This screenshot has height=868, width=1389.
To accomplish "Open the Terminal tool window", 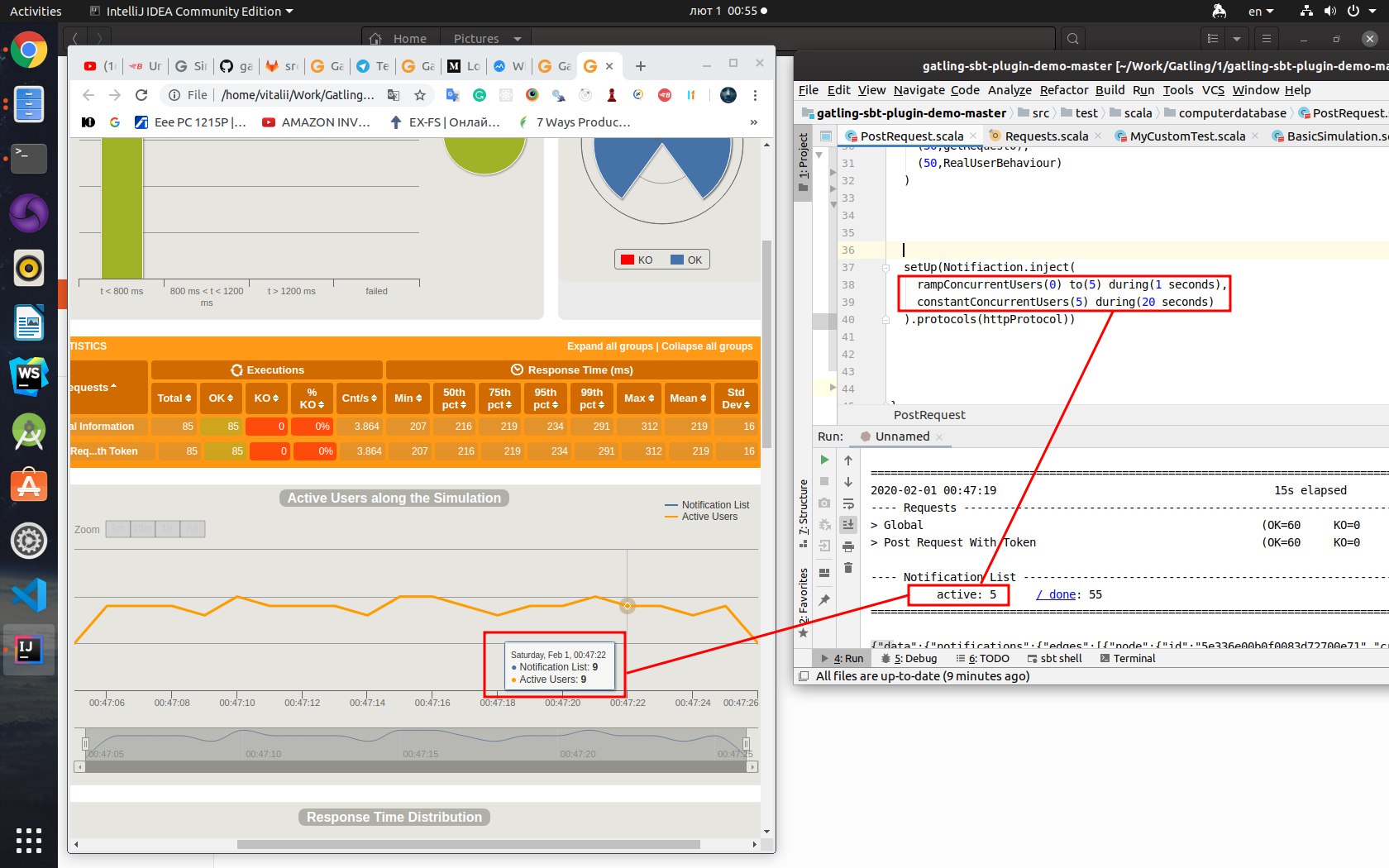I will [x=1128, y=659].
